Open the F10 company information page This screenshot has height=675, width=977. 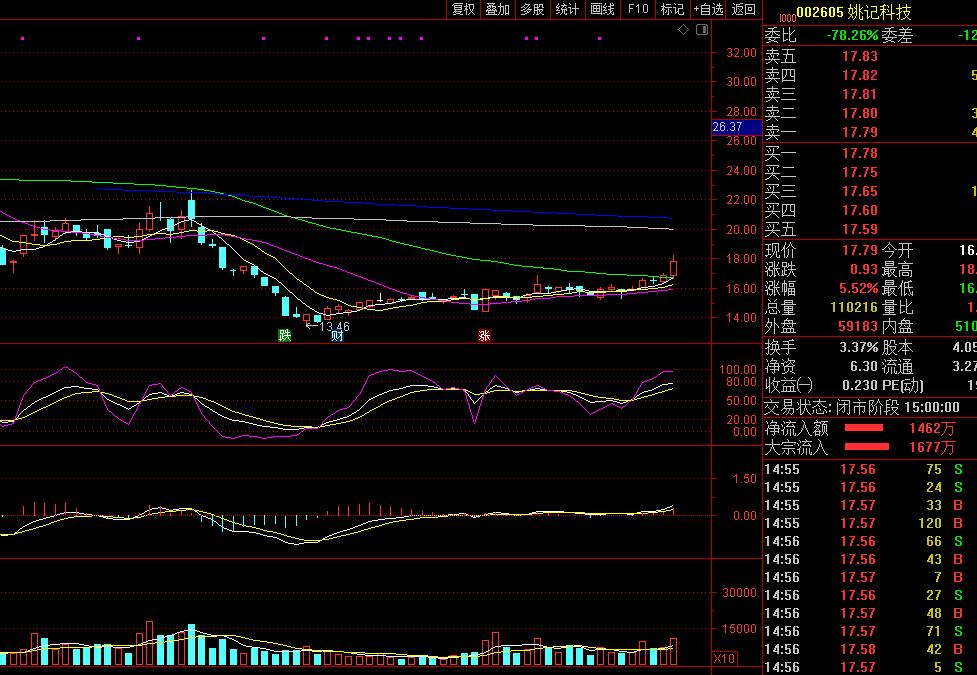(637, 9)
